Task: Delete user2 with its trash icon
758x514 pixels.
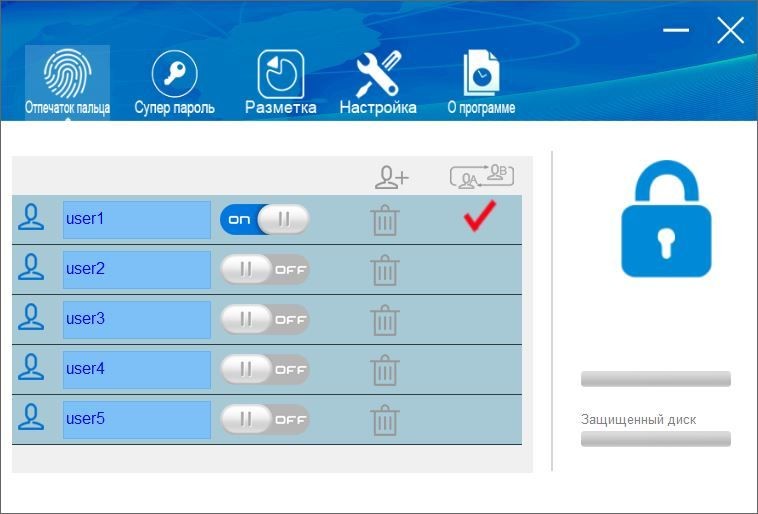Action: tap(385, 270)
